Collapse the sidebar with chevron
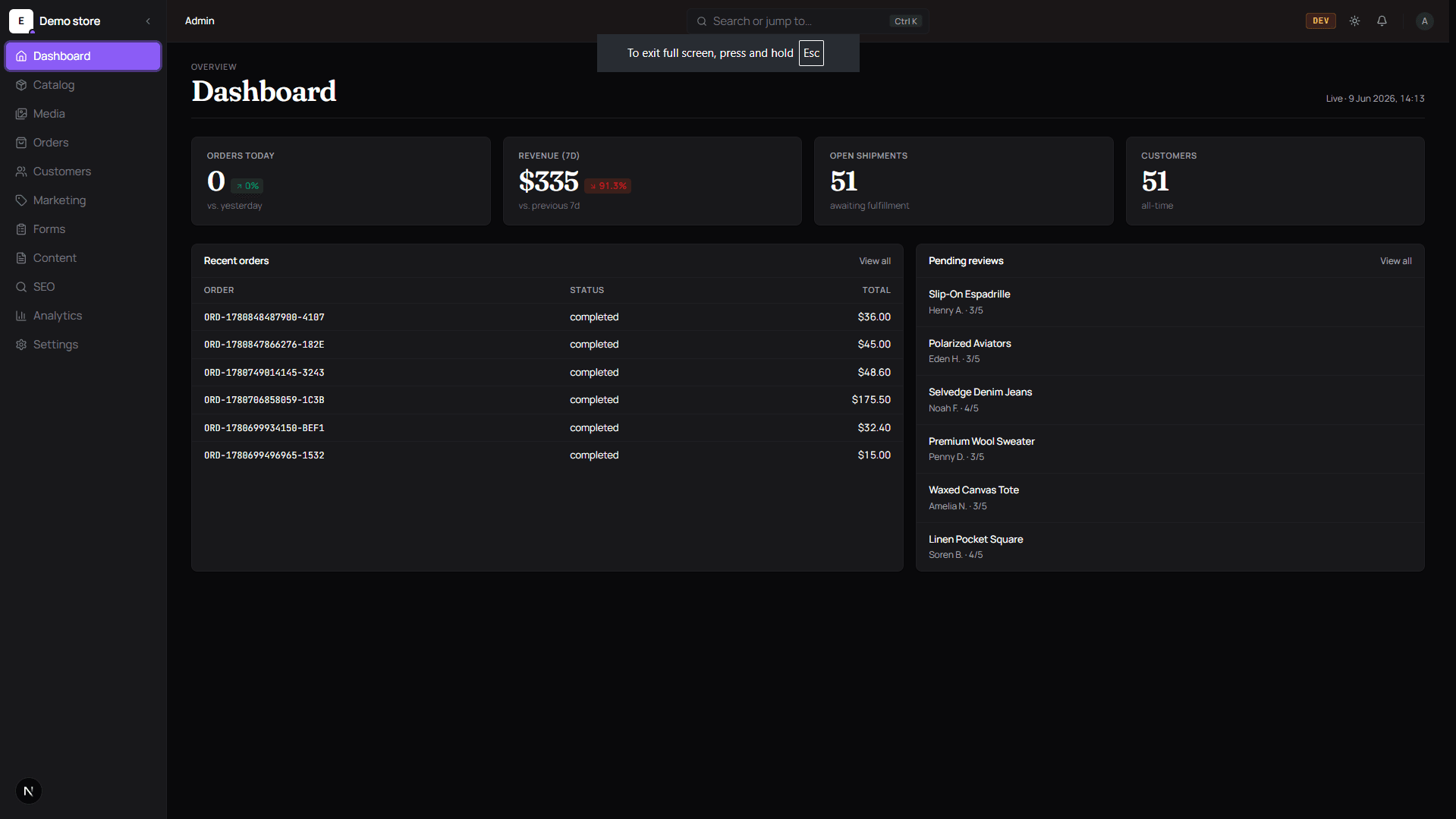This screenshot has width=1456, height=819. [148, 21]
